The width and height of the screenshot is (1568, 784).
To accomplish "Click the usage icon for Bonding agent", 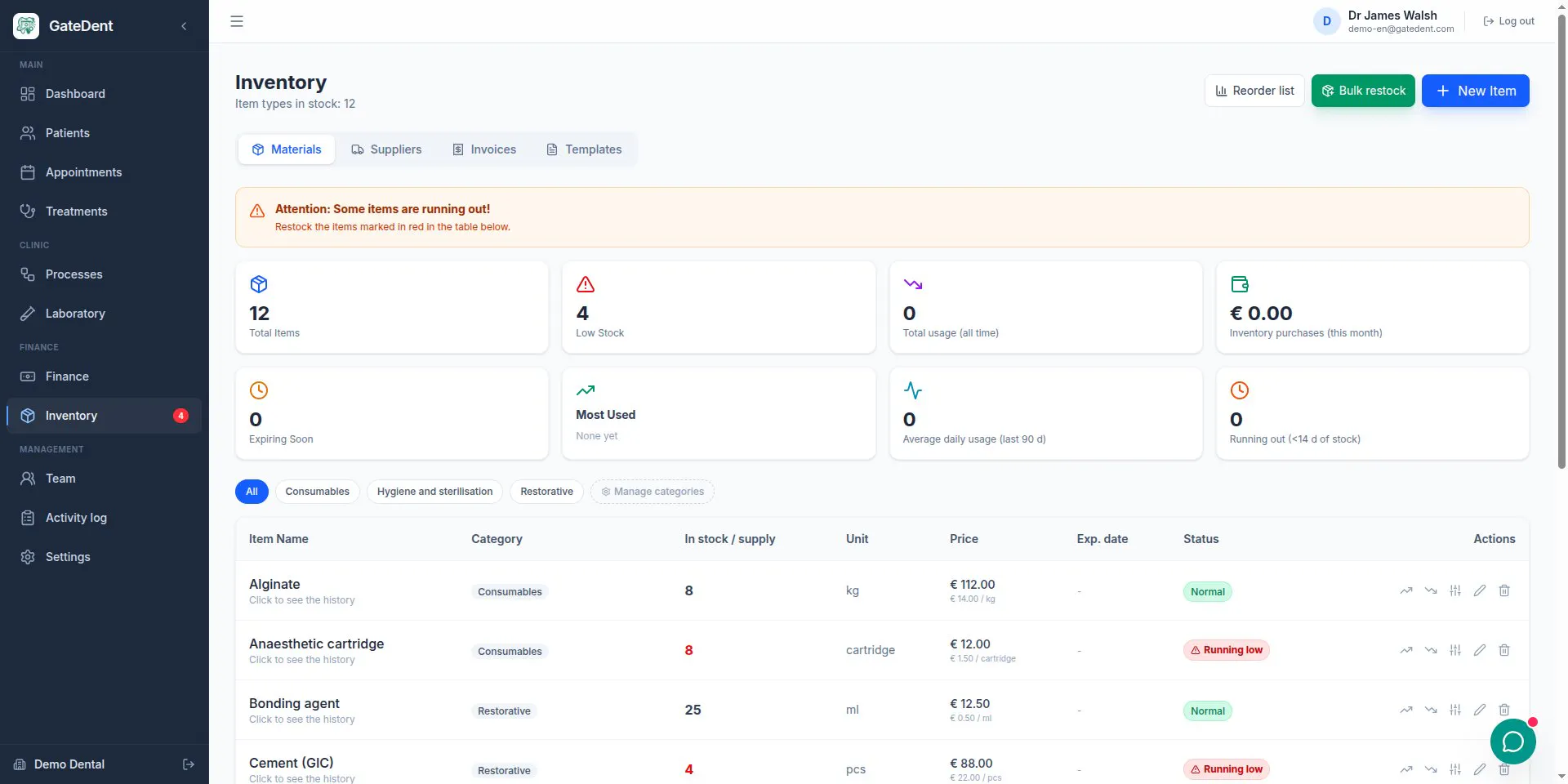I will (x=1430, y=710).
